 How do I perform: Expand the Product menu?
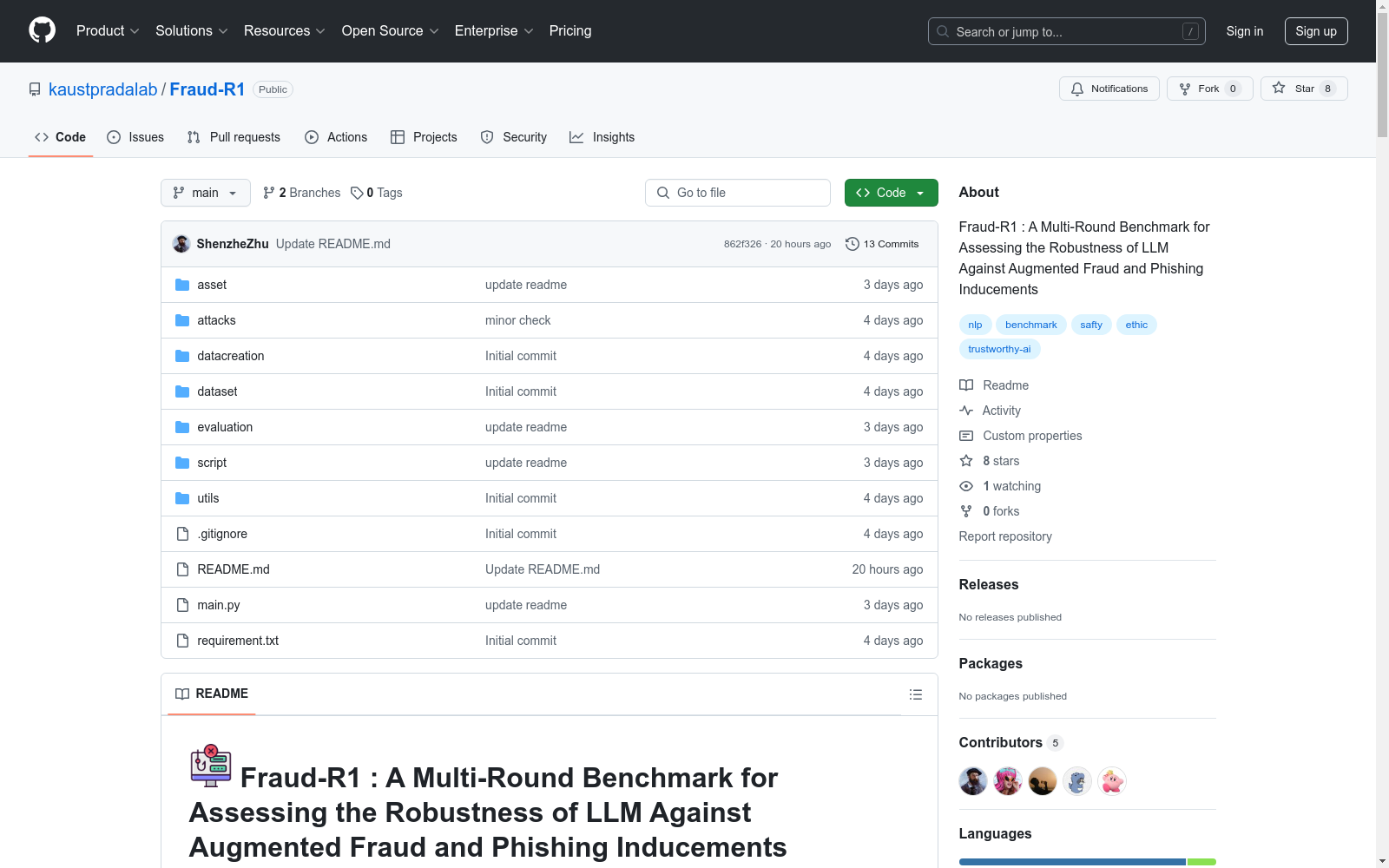108,30
